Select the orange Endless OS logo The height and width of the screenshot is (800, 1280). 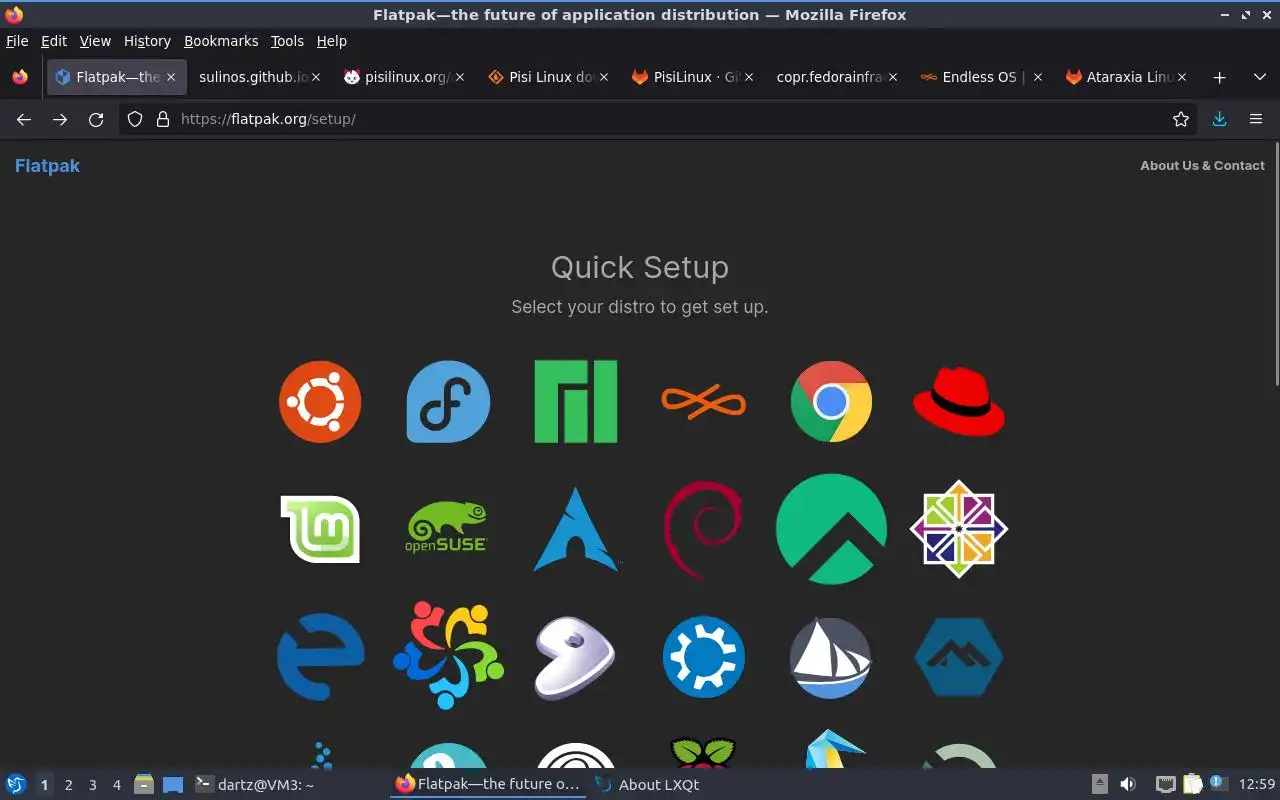(704, 402)
